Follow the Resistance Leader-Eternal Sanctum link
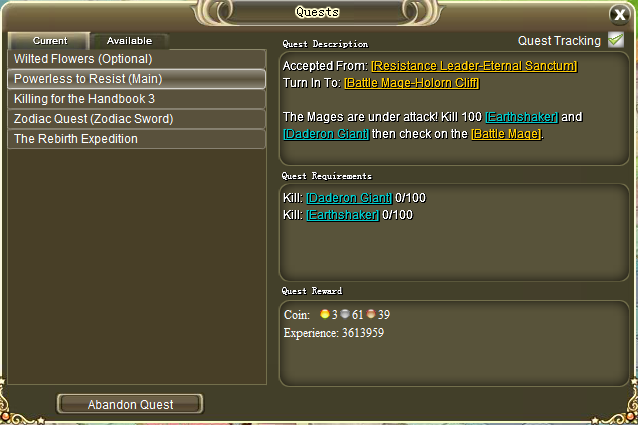Viewport: 638px width, 425px height. (474, 66)
